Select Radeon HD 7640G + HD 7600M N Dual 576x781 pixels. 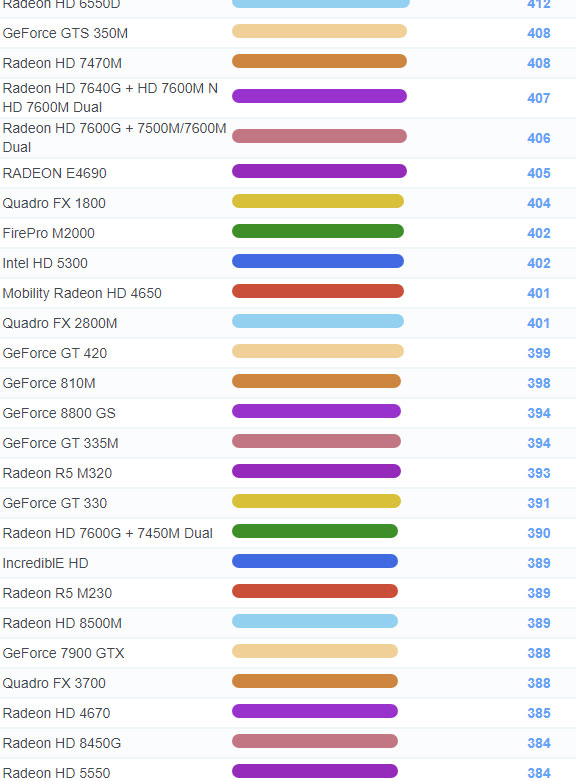pos(110,98)
